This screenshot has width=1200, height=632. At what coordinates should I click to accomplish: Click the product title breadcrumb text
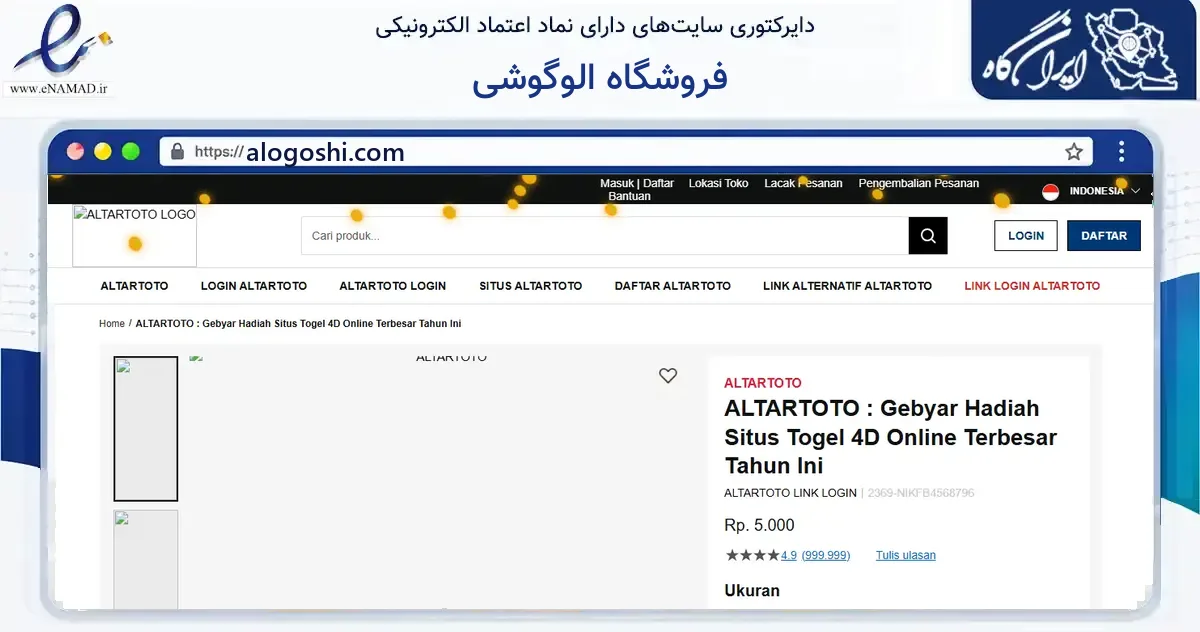point(298,324)
